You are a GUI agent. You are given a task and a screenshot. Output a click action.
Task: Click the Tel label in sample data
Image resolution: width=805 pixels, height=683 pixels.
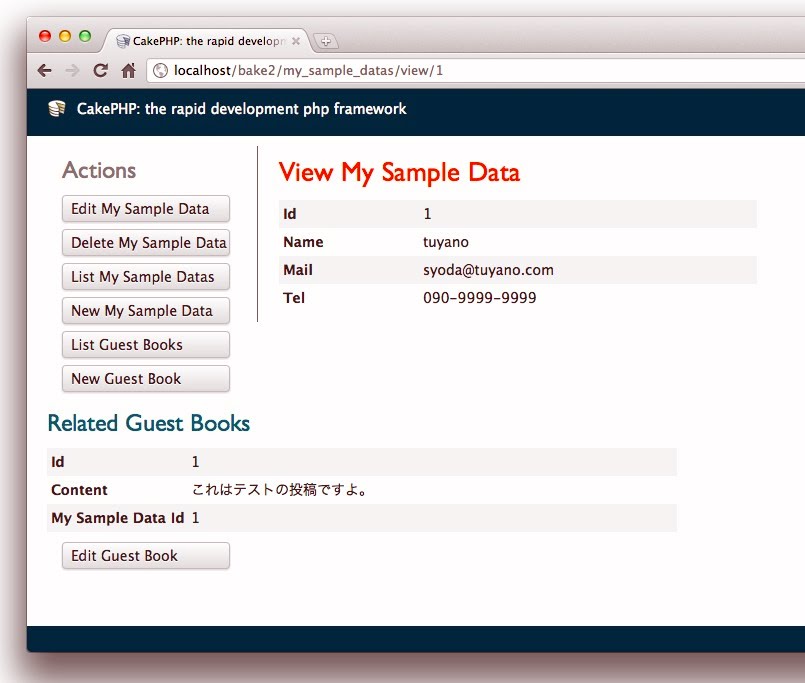[x=294, y=298]
